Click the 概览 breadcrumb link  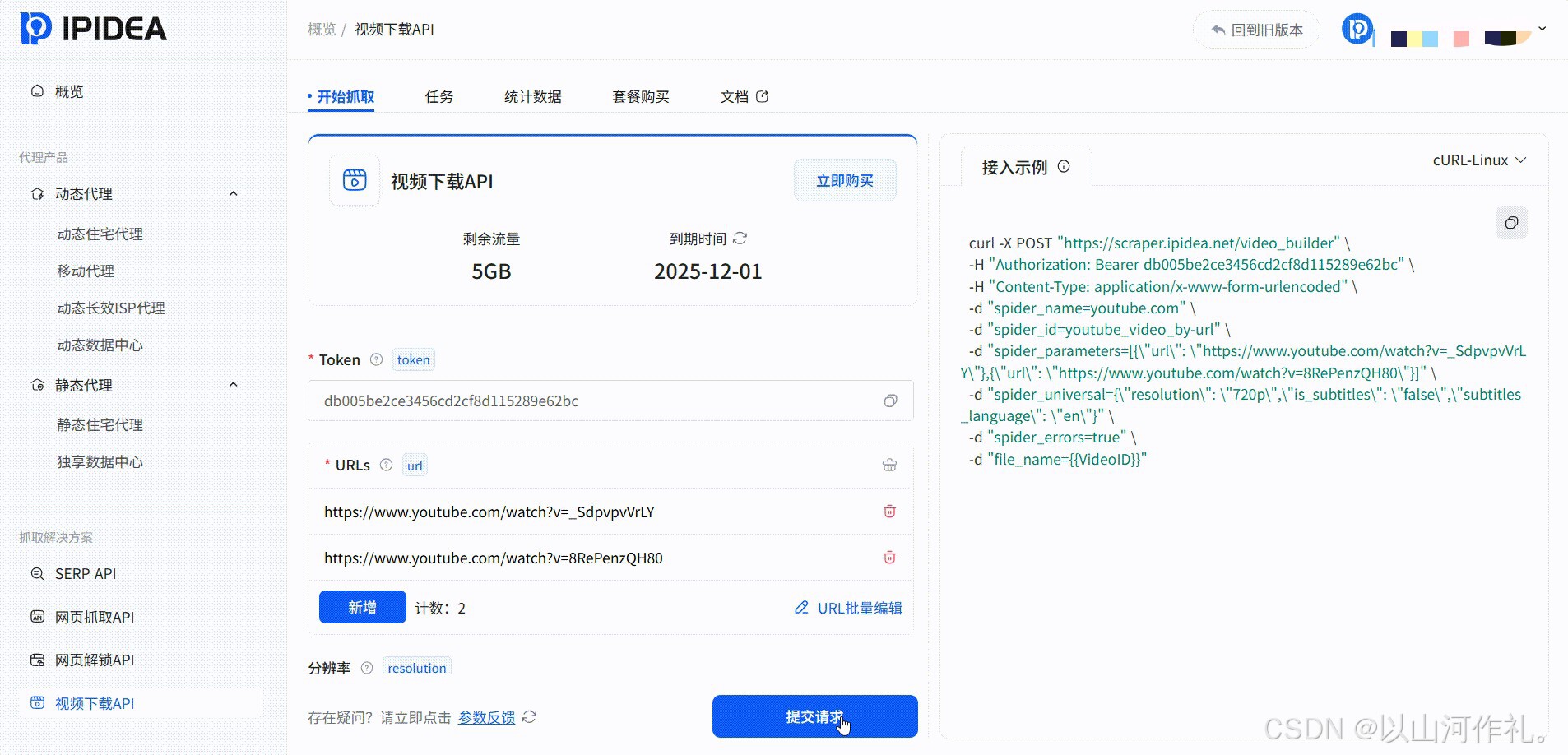point(322,30)
